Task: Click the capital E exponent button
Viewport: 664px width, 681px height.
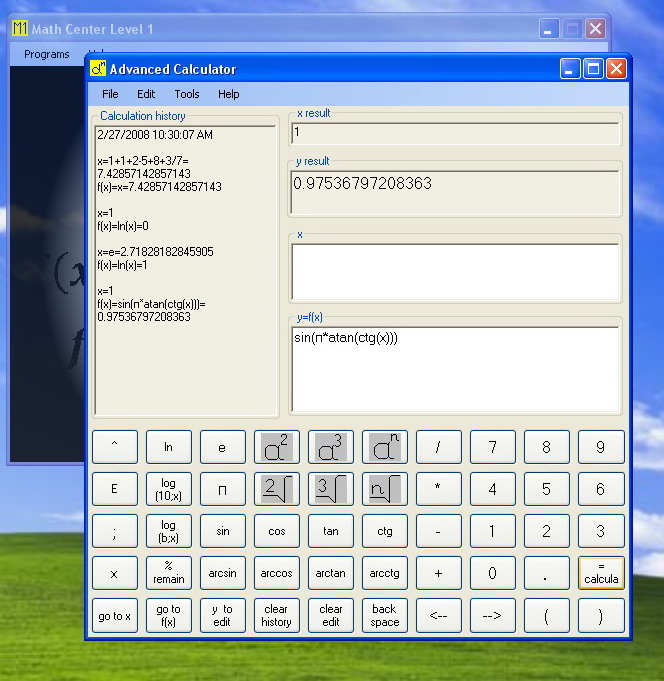Action: pos(115,489)
